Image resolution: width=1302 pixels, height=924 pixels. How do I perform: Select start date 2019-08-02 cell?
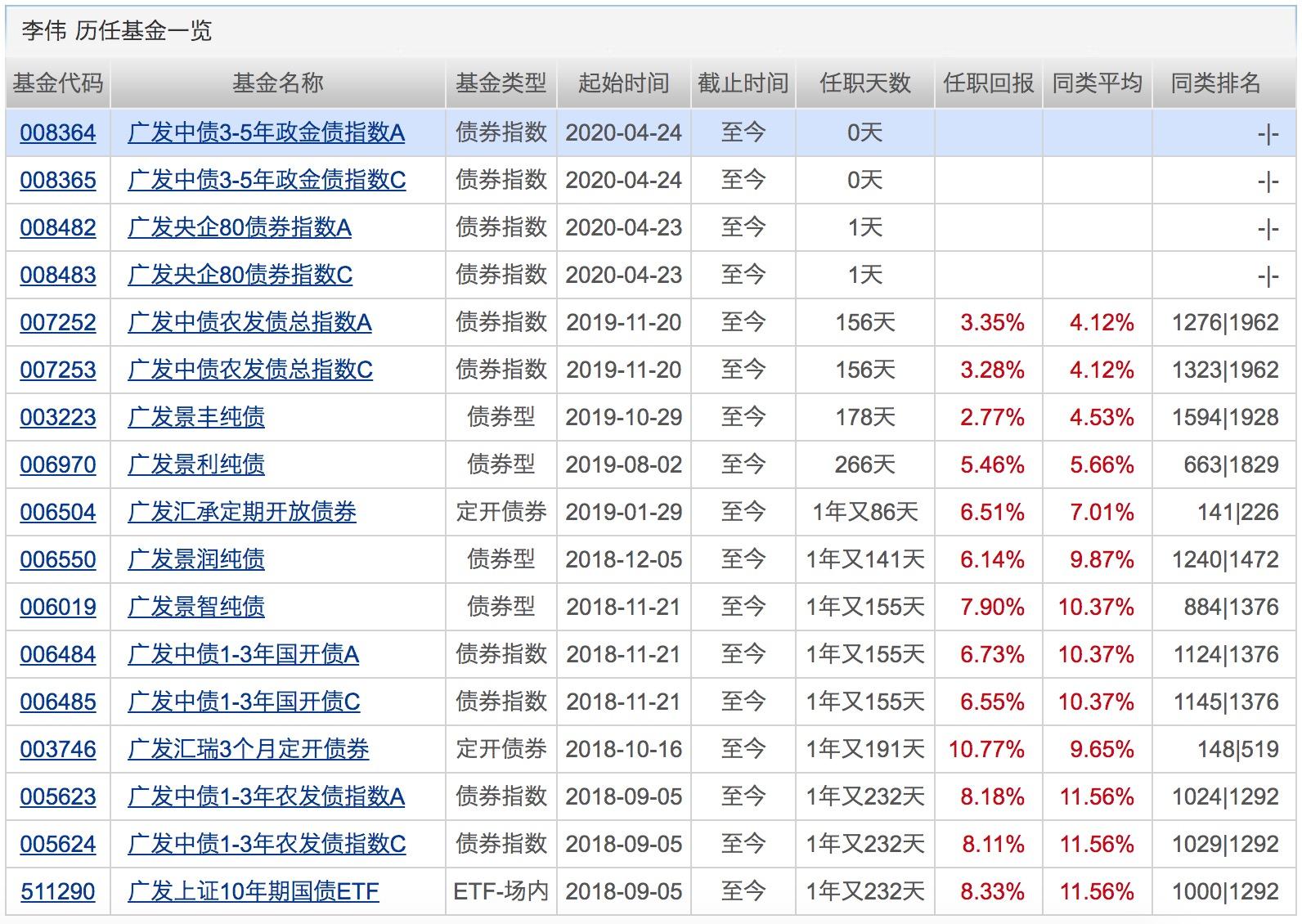pos(624,464)
